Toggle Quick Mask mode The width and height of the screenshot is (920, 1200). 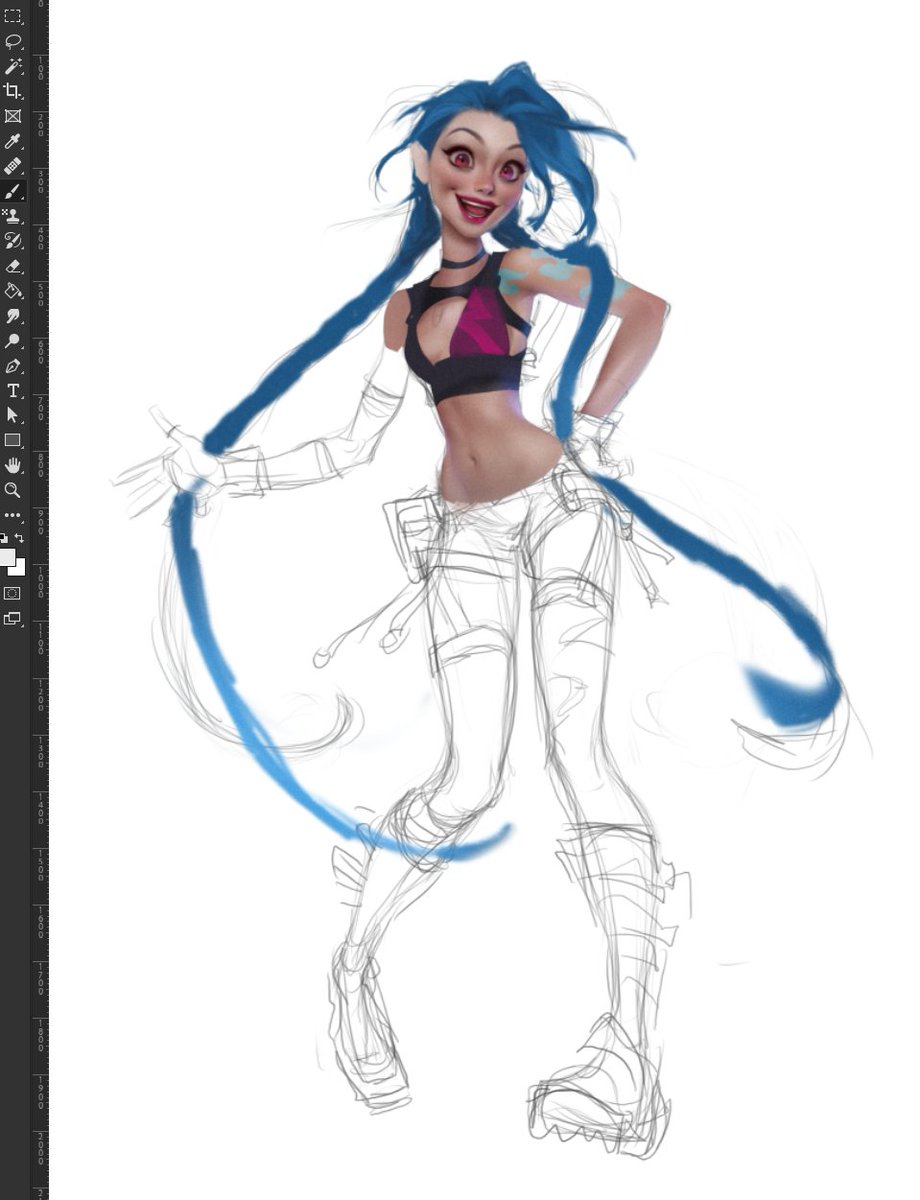[x=12, y=593]
